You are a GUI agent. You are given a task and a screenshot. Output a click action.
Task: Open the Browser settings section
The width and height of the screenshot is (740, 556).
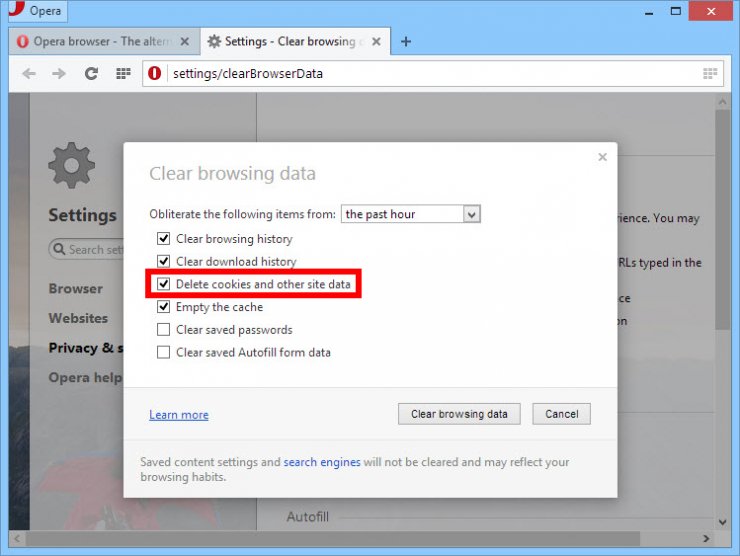(x=76, y=288)
